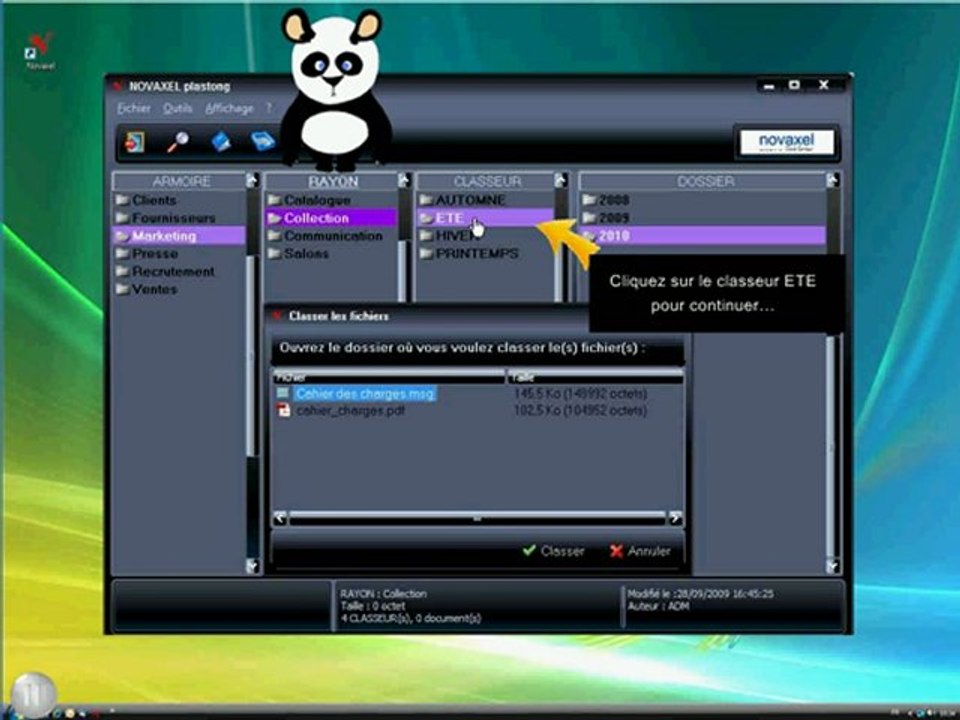Click the Fichier column header
Screen dimensions: 960x720
[x=389, y=377]
